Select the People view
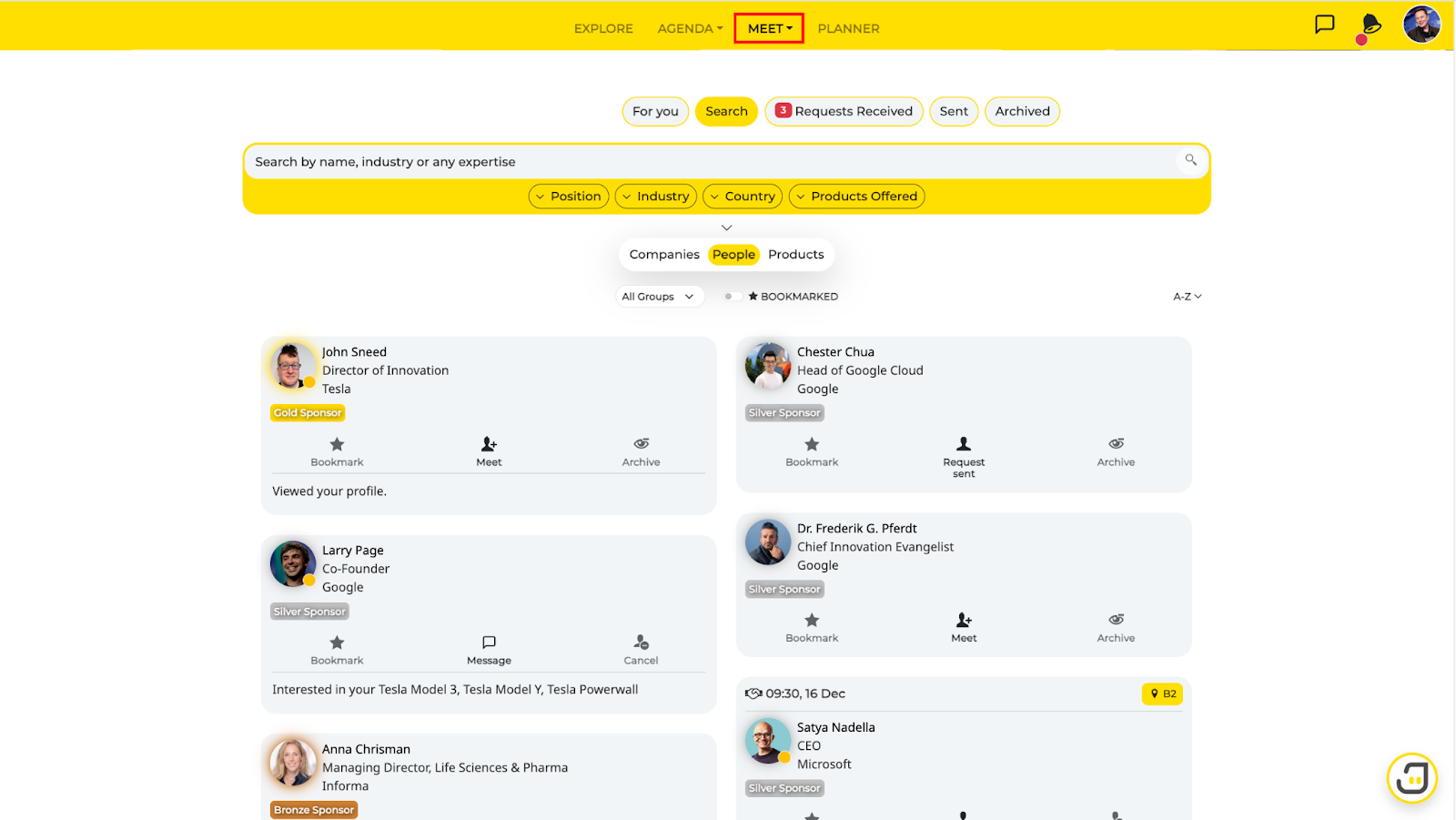1456x820 pixels. (x=733, y=255)
